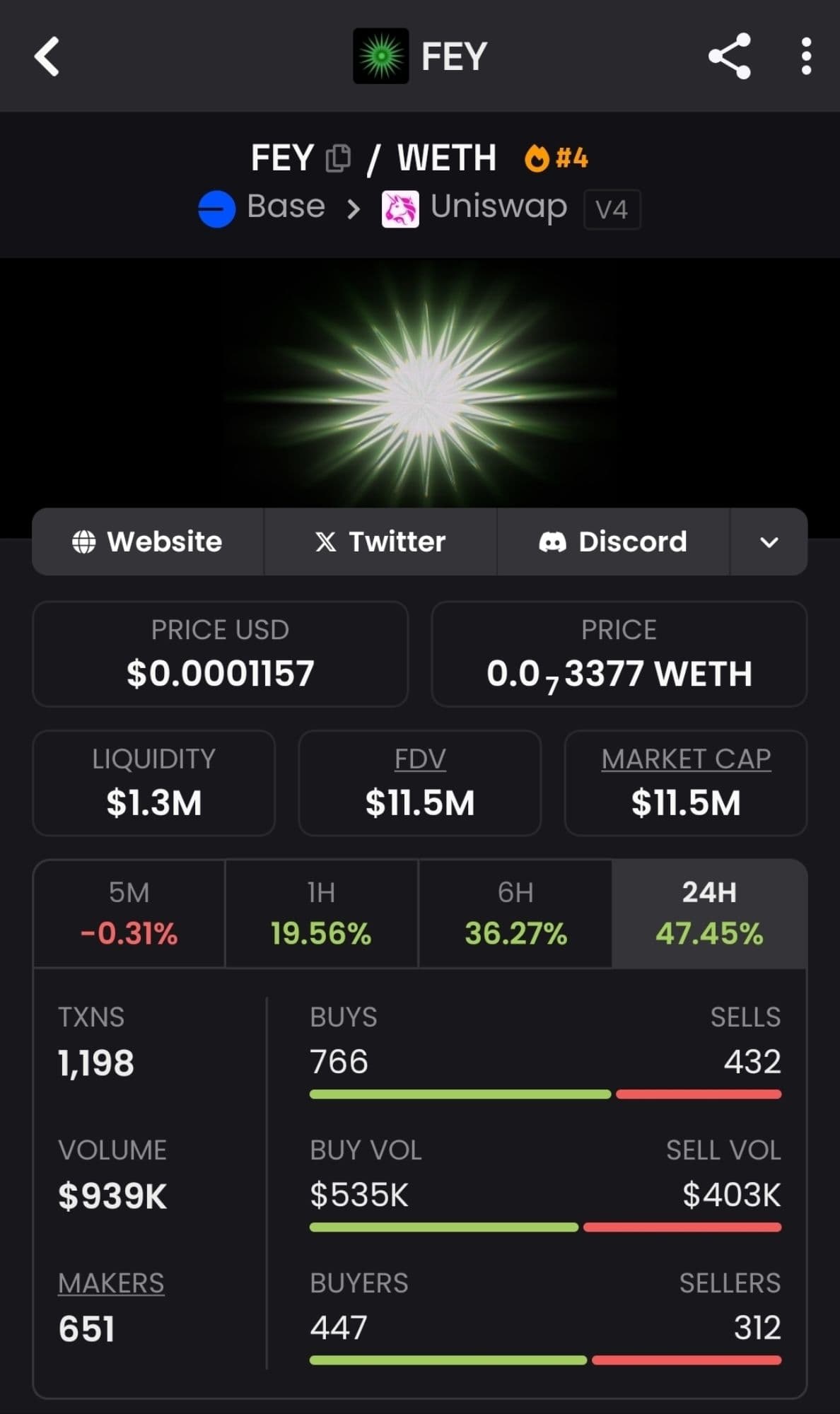
Task: Expand more links chevron beside Discord
Action: tap(769, 542)
